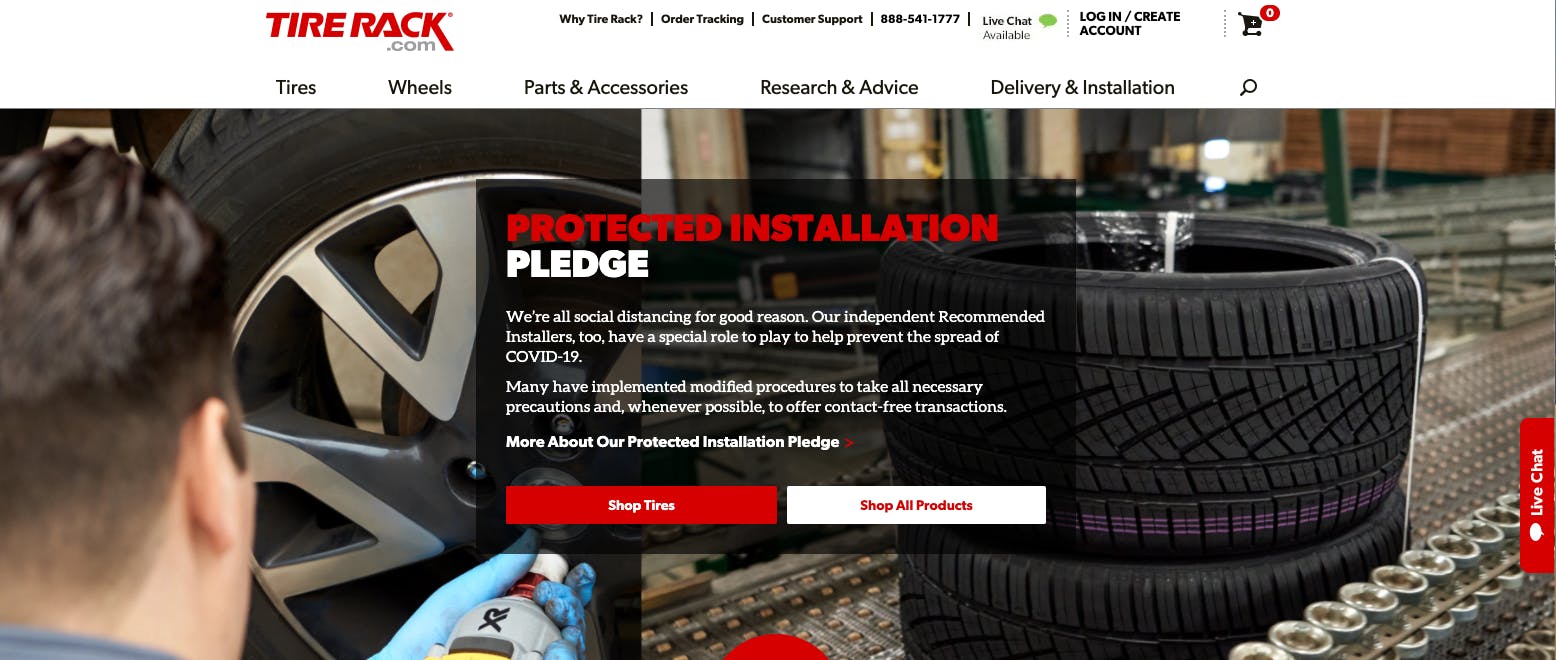Go to Customer Support
Screen dimensions: 1556x660
tap(812, 19)
